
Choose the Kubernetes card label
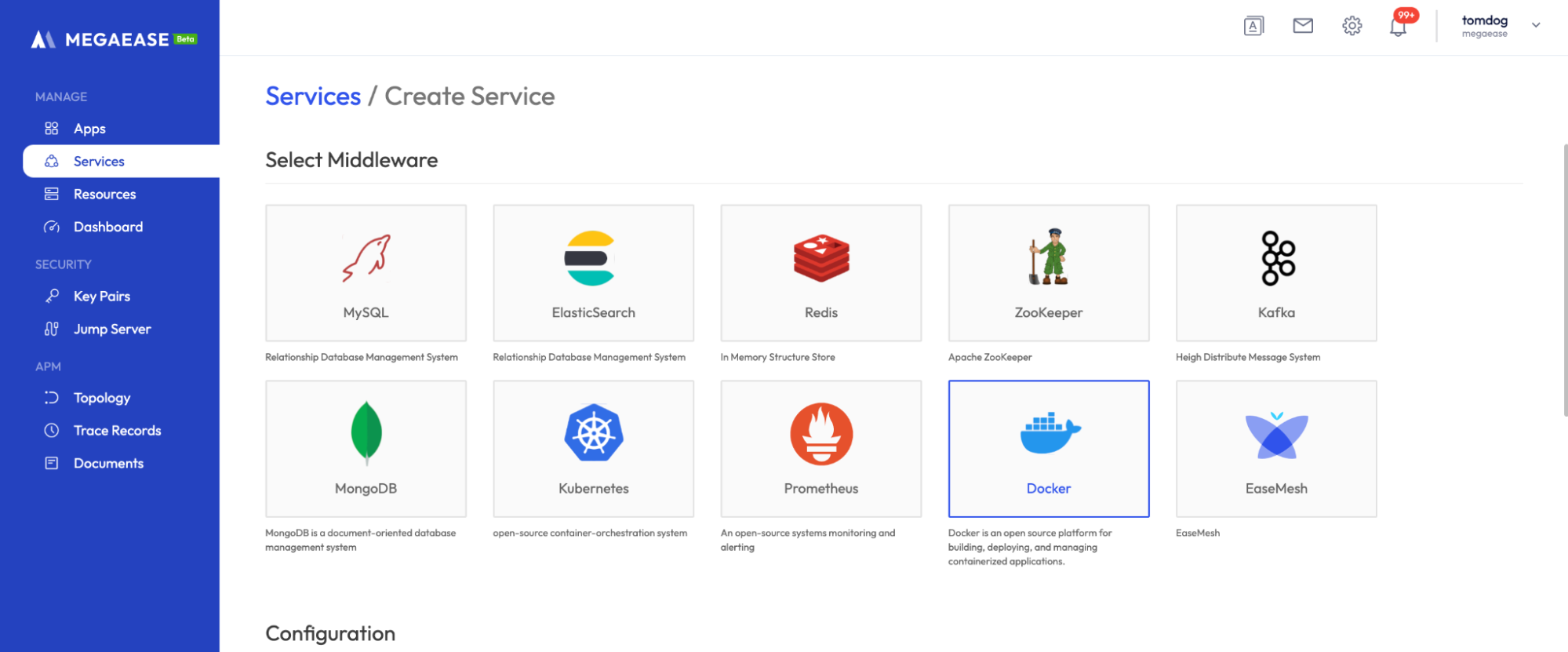[x=594, y=488]
